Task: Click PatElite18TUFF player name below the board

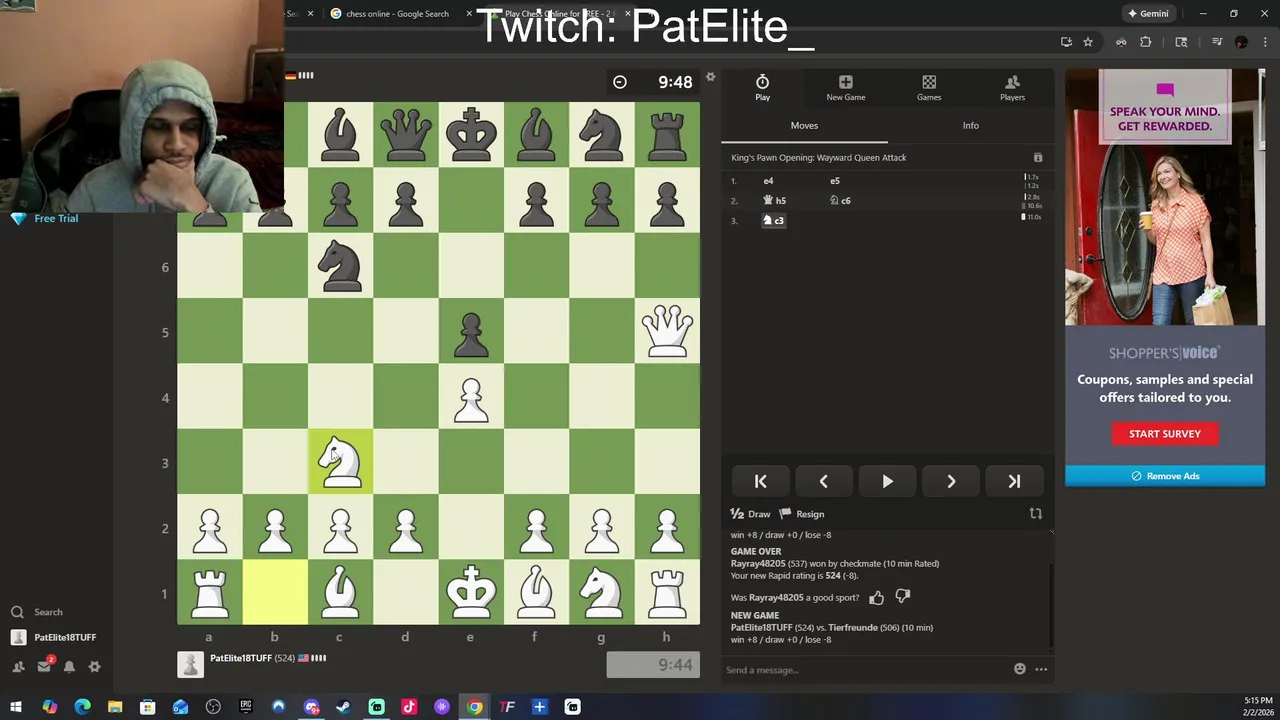Action: point(240,658)
